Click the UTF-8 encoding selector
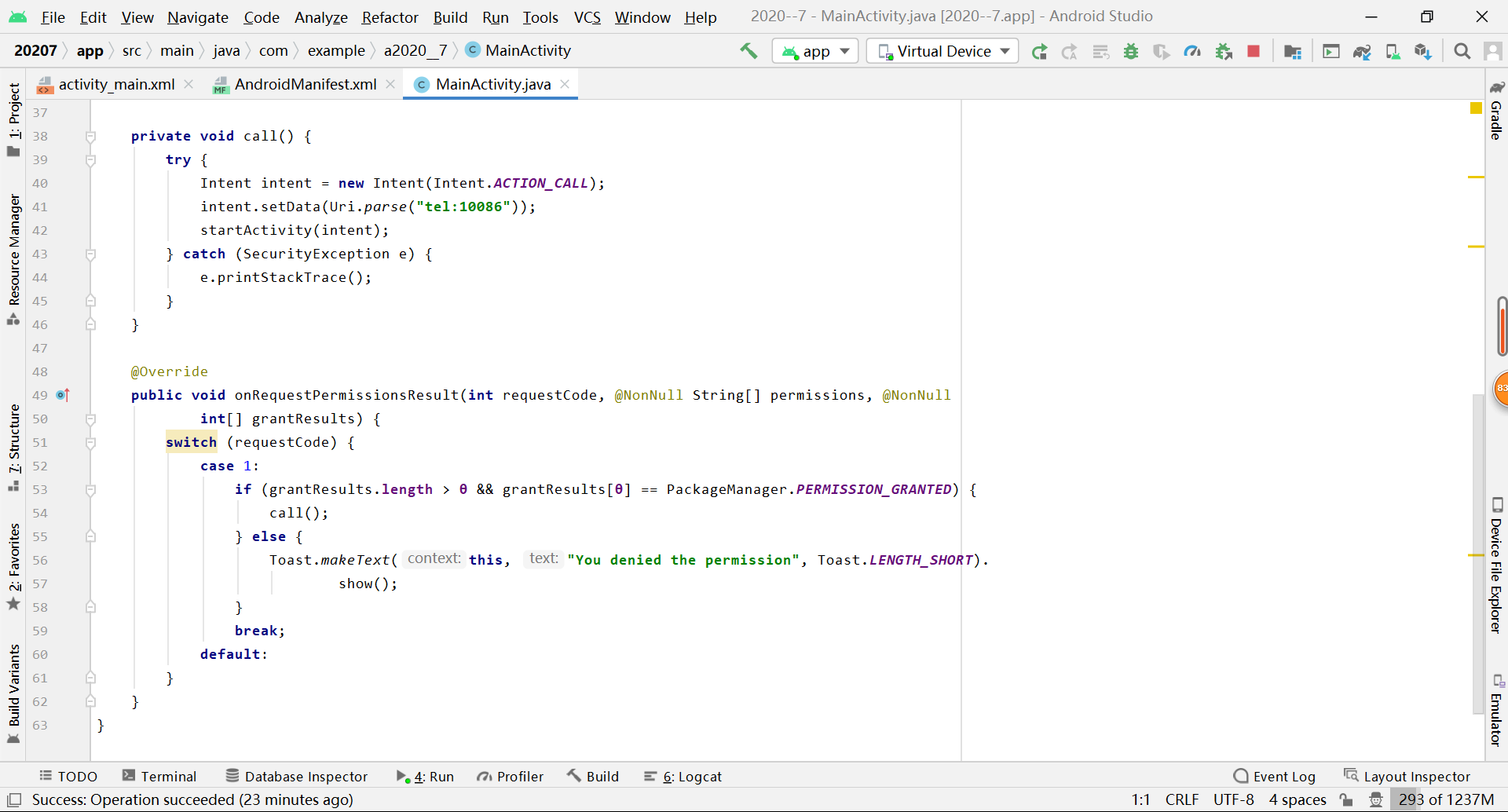This screenshot has height=812, width=1508. point(1233,799)
